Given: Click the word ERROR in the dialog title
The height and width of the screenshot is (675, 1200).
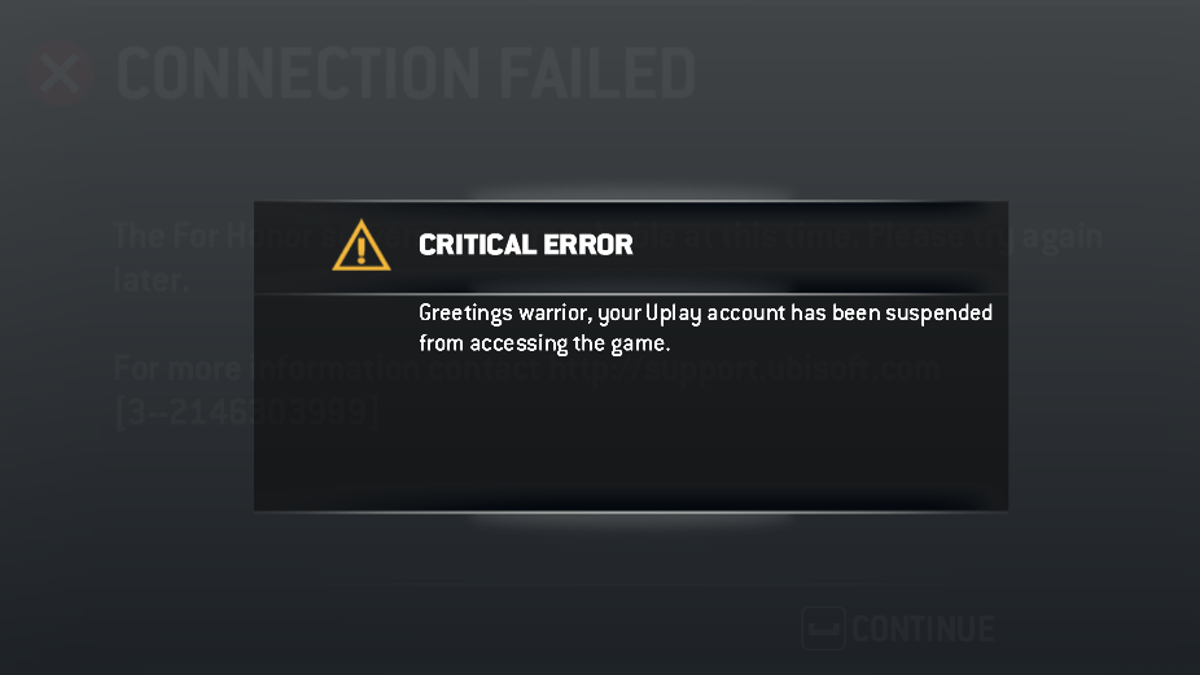Looking at the screenshot, I should (584, 245).
